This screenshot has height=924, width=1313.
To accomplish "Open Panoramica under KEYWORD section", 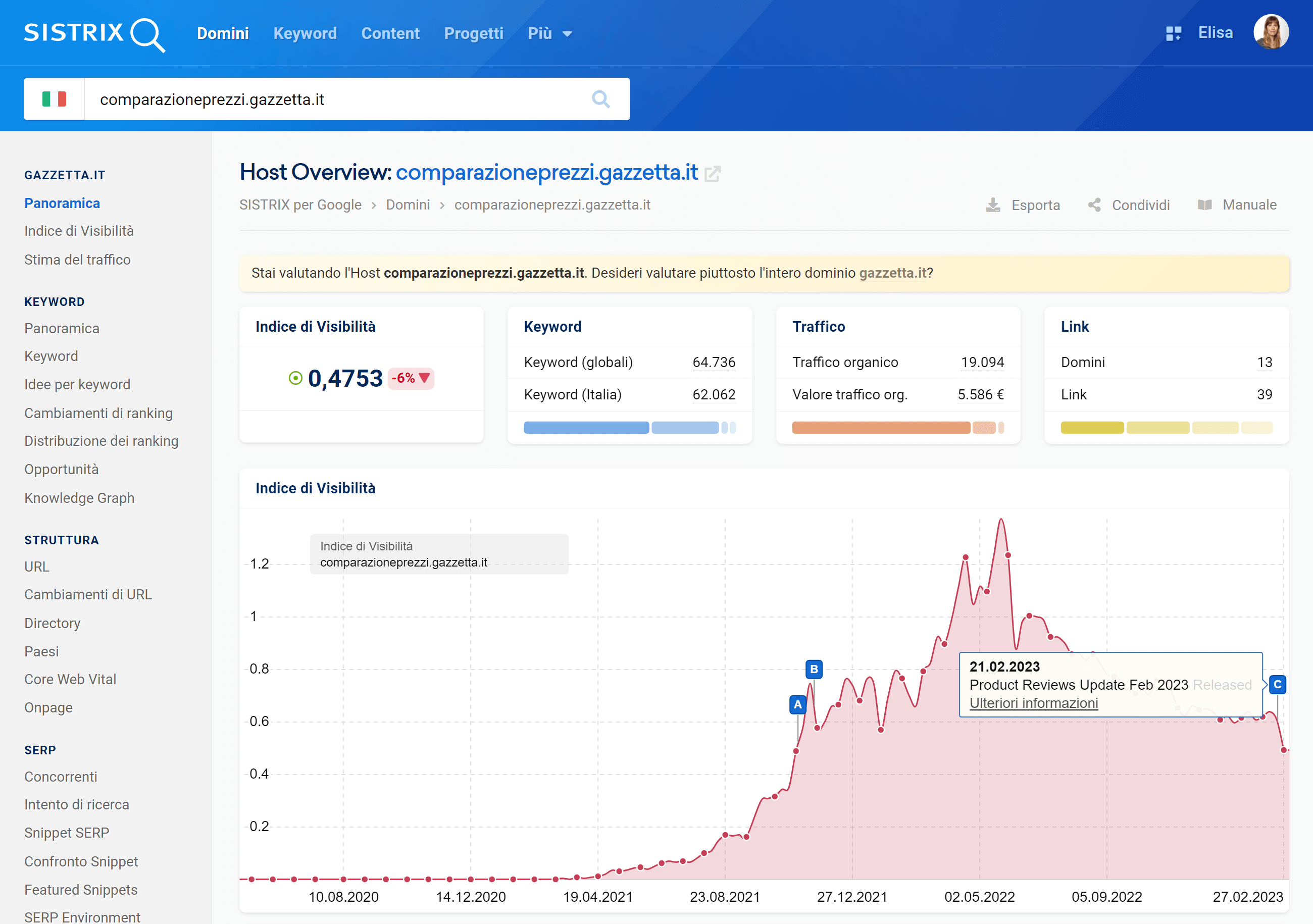I will pos(62,329).
